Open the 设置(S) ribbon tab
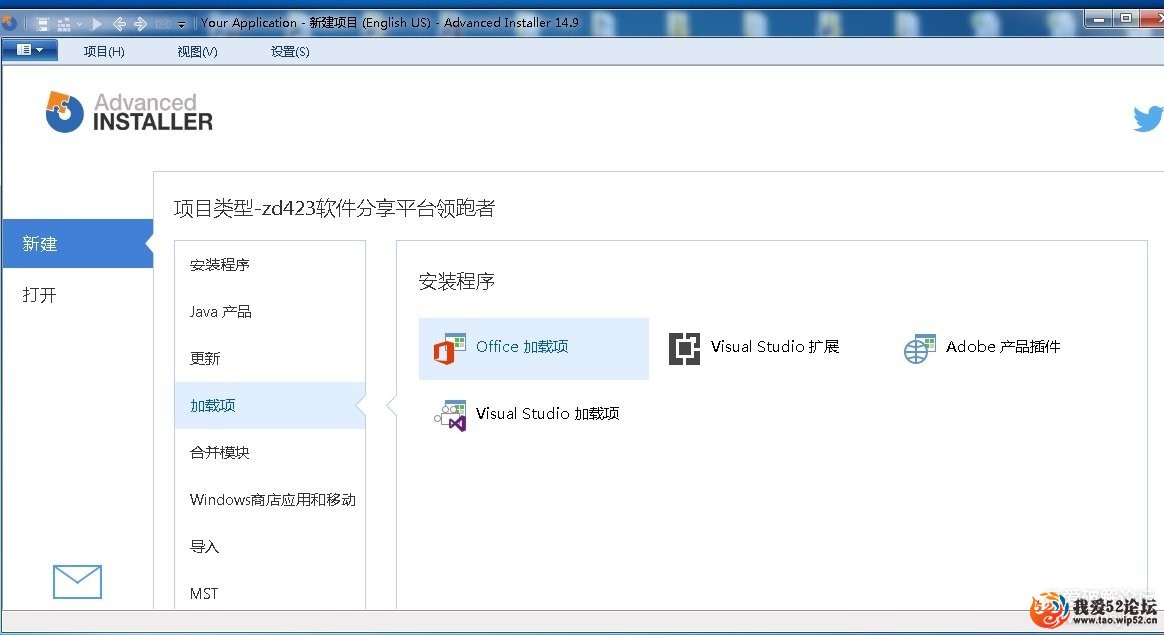 pos(290,51)
